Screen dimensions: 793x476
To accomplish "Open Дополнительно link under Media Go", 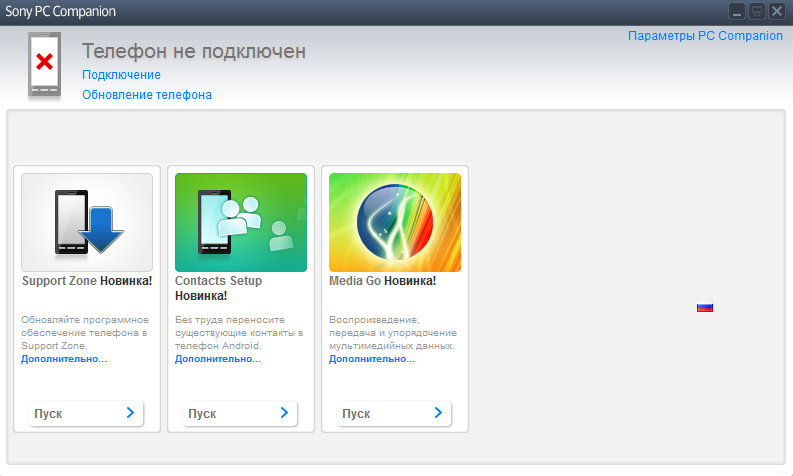I will (x=372, y=359).
